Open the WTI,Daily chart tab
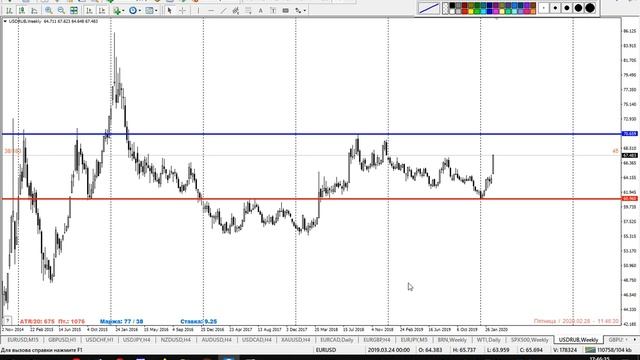640x360 pixels. click(x=488, y=340)
